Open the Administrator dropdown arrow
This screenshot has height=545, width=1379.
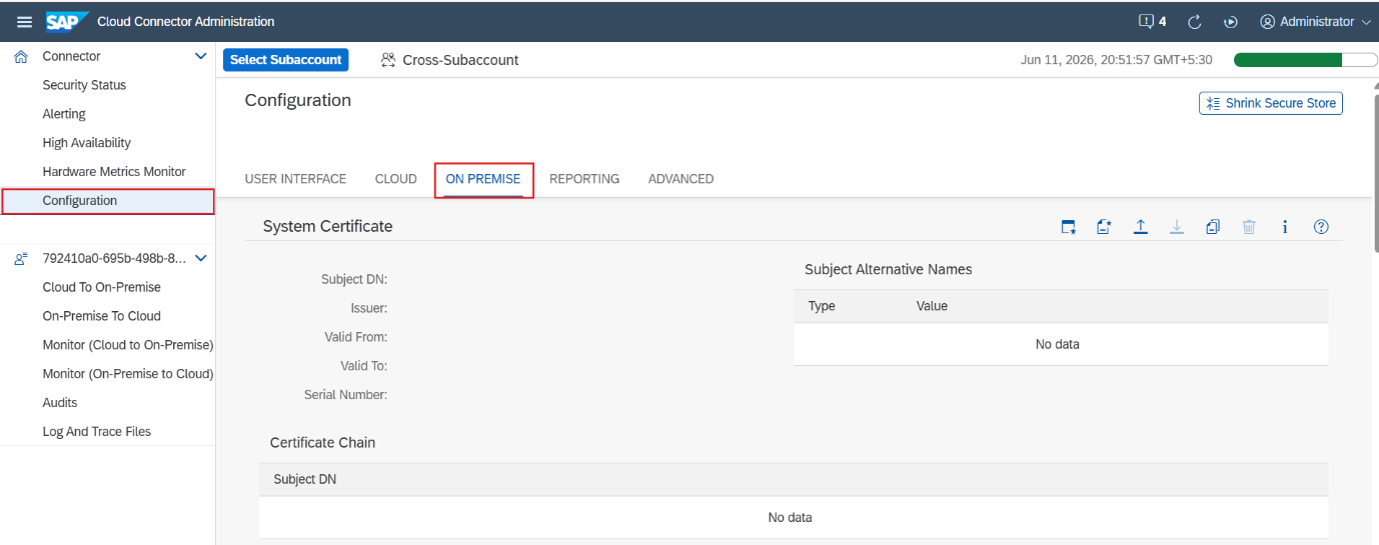[1365, 22]
